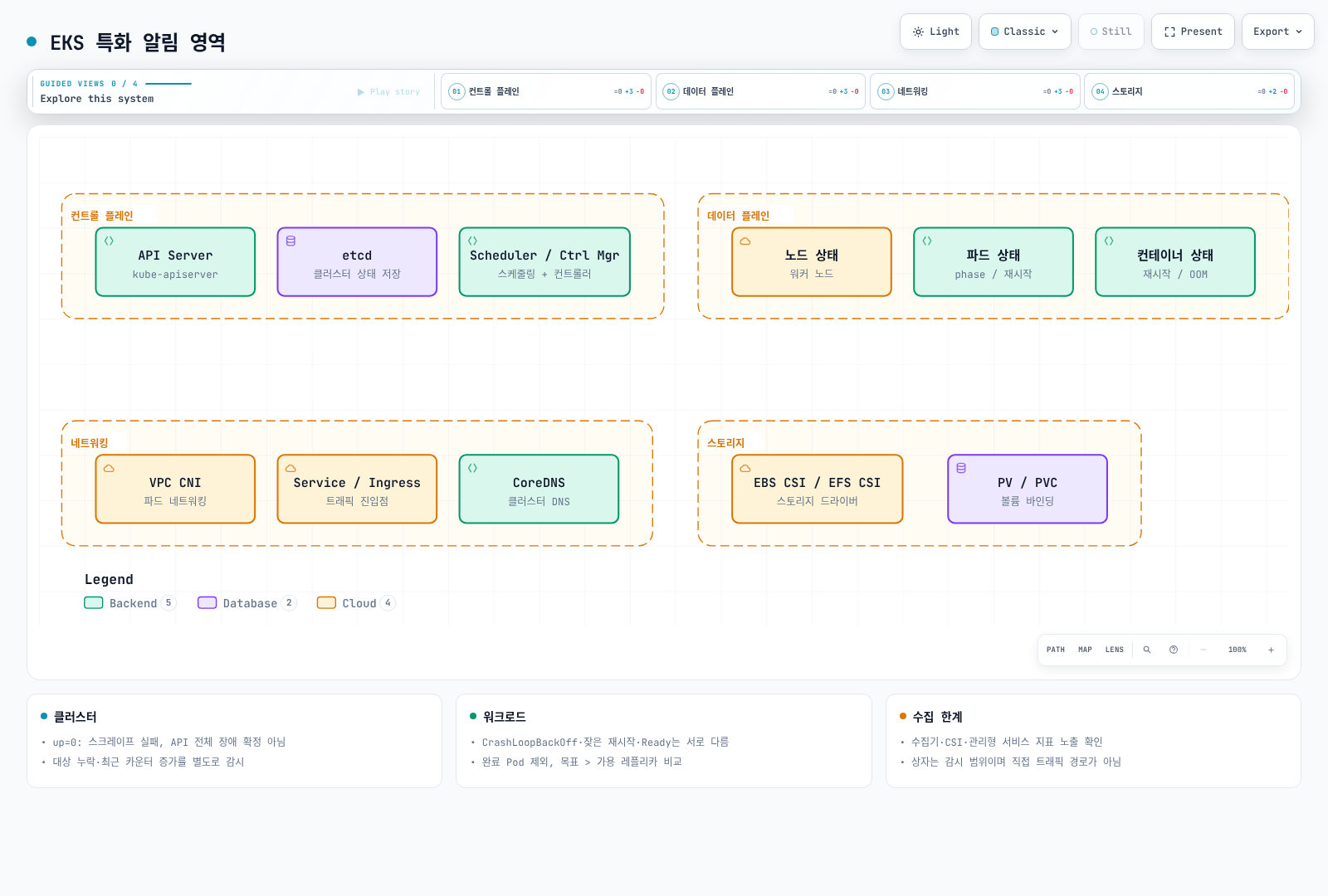The image size is (1328, 896).
Task: Toggle the Still animation button
Action: click(1111, 32)
